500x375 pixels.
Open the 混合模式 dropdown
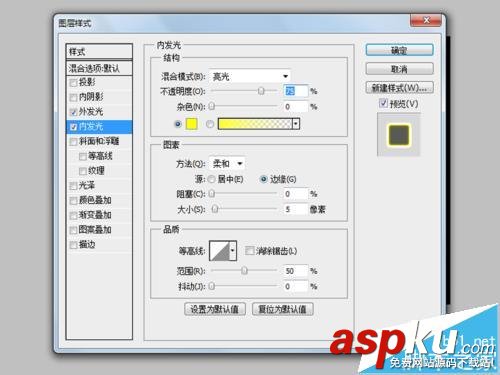point(250,77)
